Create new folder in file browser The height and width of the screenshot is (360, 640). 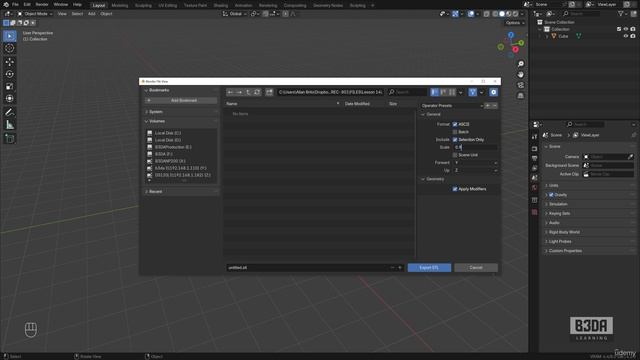click(x=269, y=92)
